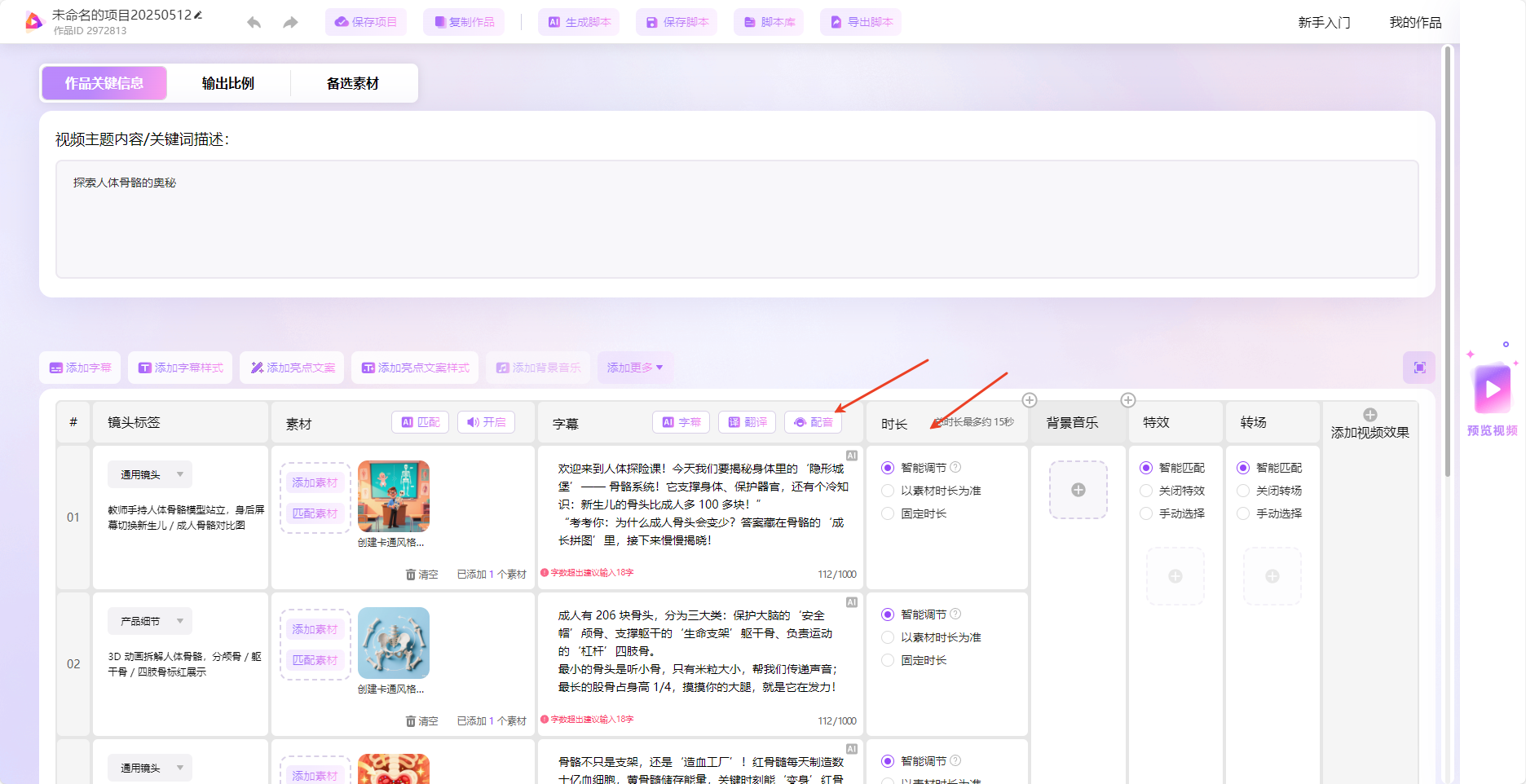Click the 配音 dubbing icon in subtitle header

point(813,422)
